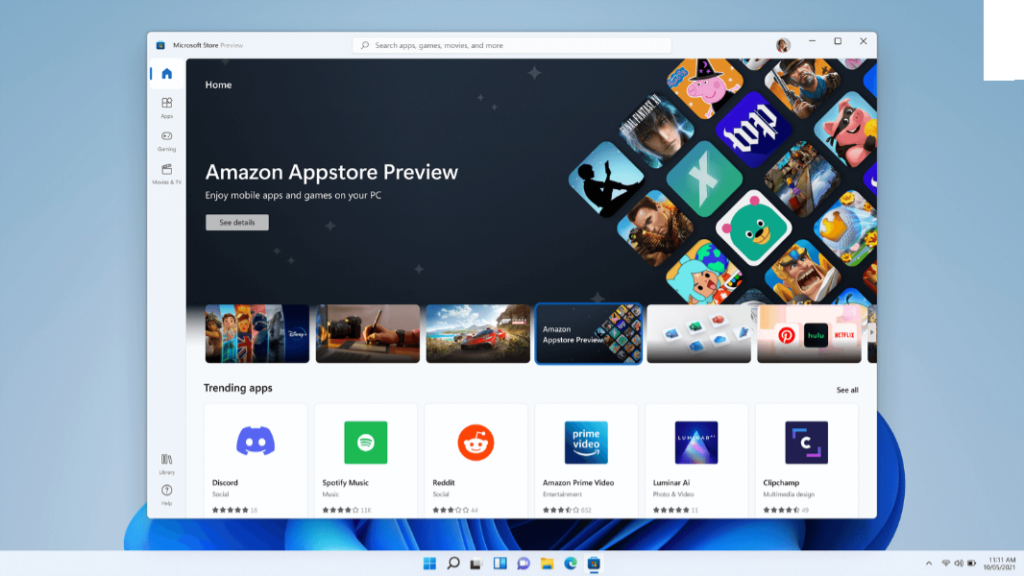Open the Movies & TV section

(x=166, y=172)
